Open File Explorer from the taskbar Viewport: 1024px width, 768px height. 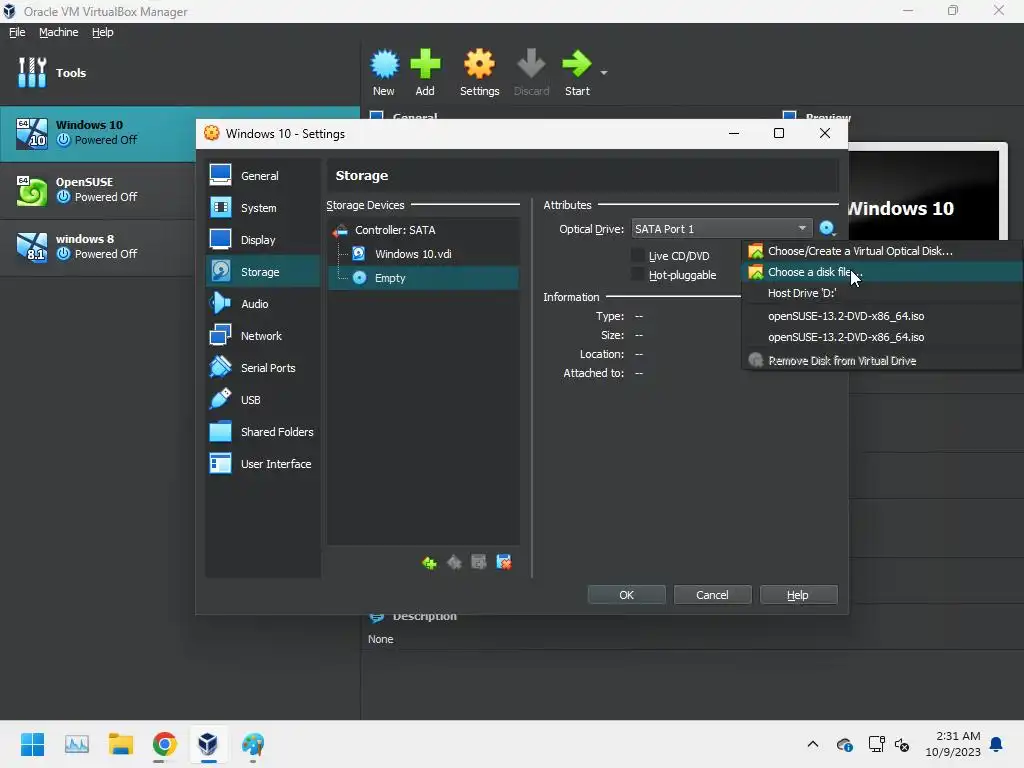(121, 744)
